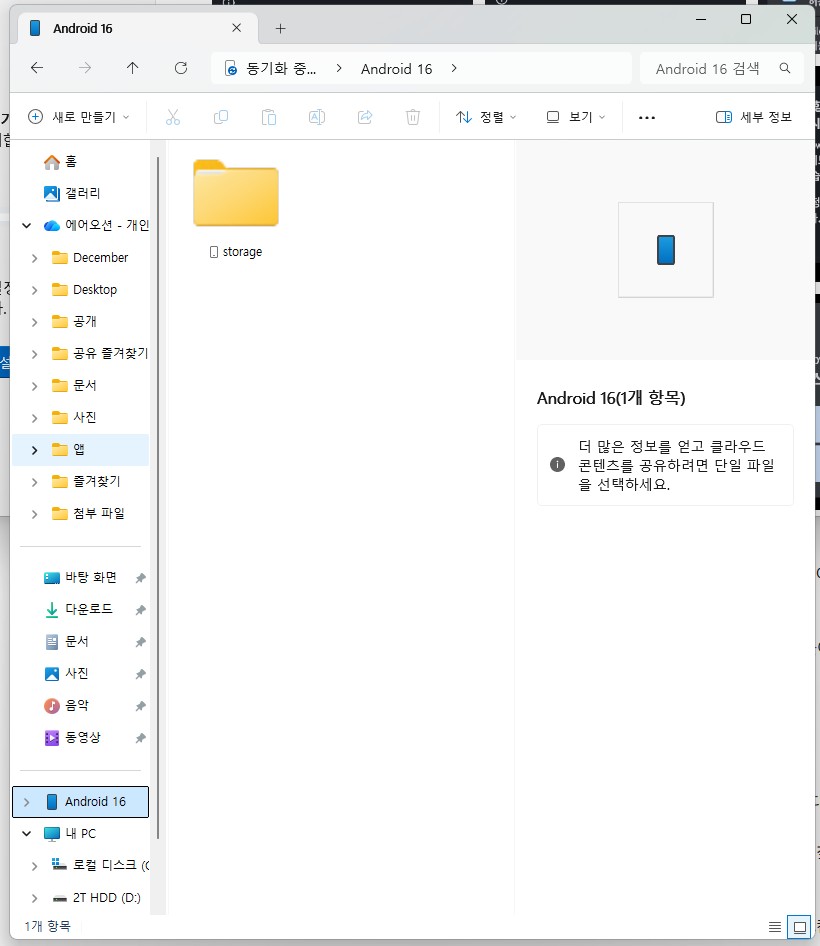This screenshot has width=820, height=946.
Task: Click pin icon next to 다운로드
Action: 140,610
